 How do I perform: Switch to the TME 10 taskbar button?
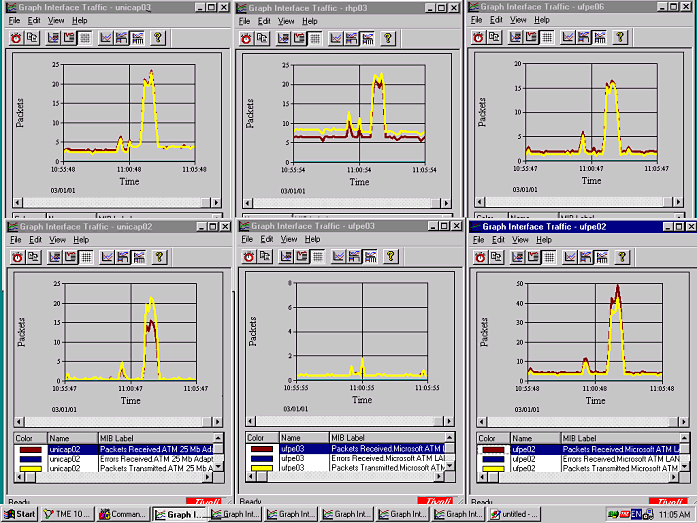coord(72,514)
